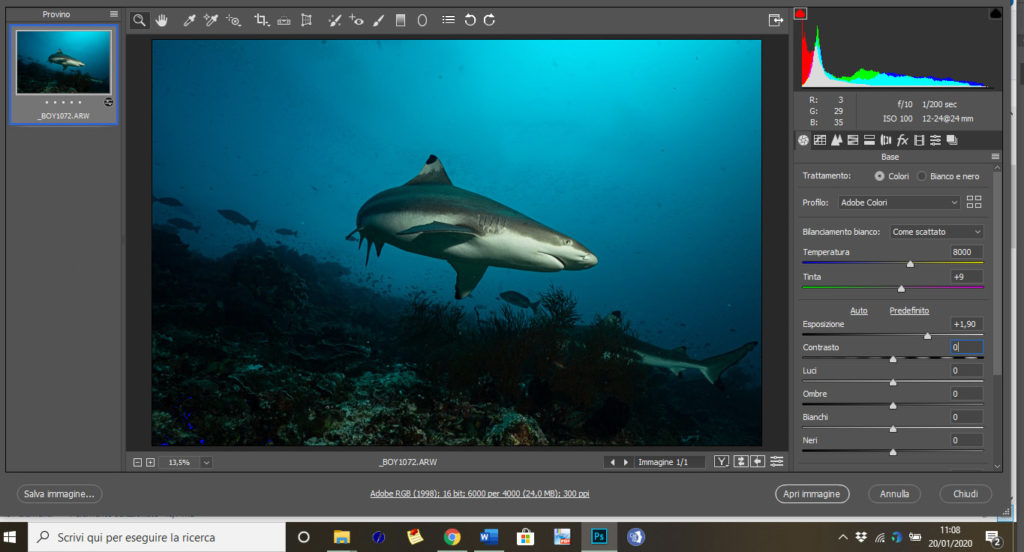Click the Temperatura slider handle
1024x552 pixels.
click(910, 264)
